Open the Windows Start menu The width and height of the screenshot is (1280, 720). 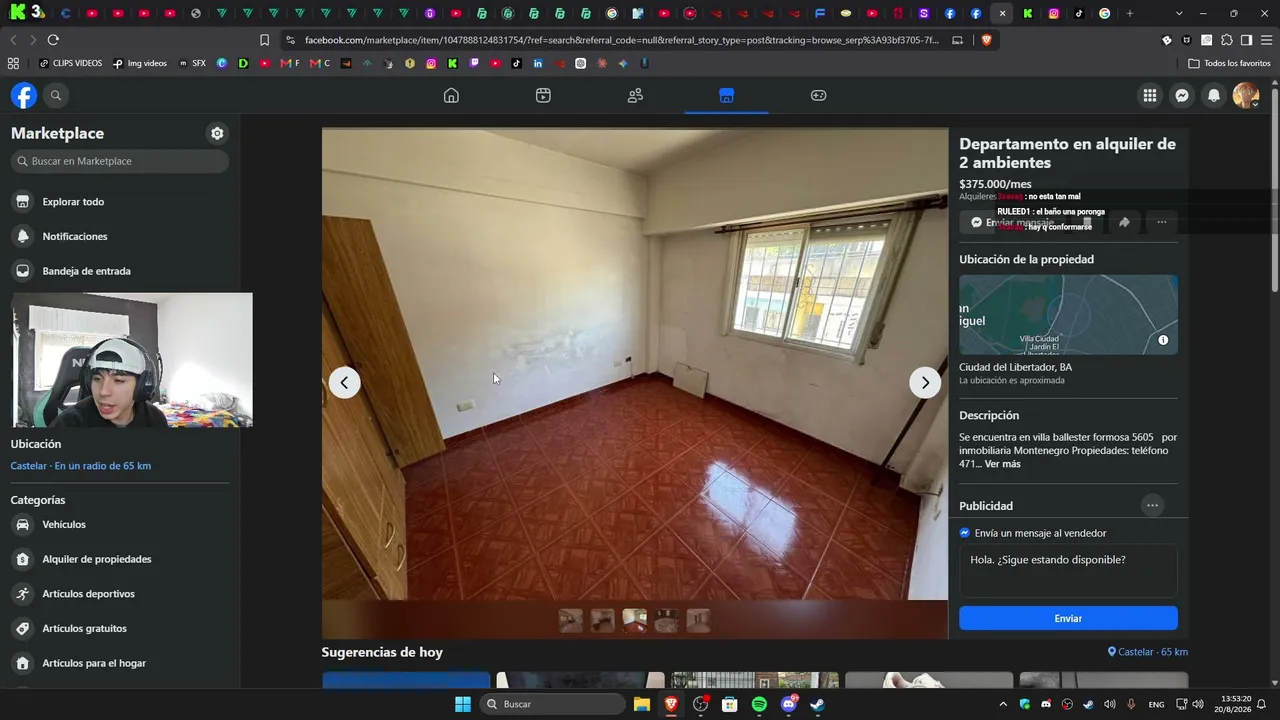point(463,704)
